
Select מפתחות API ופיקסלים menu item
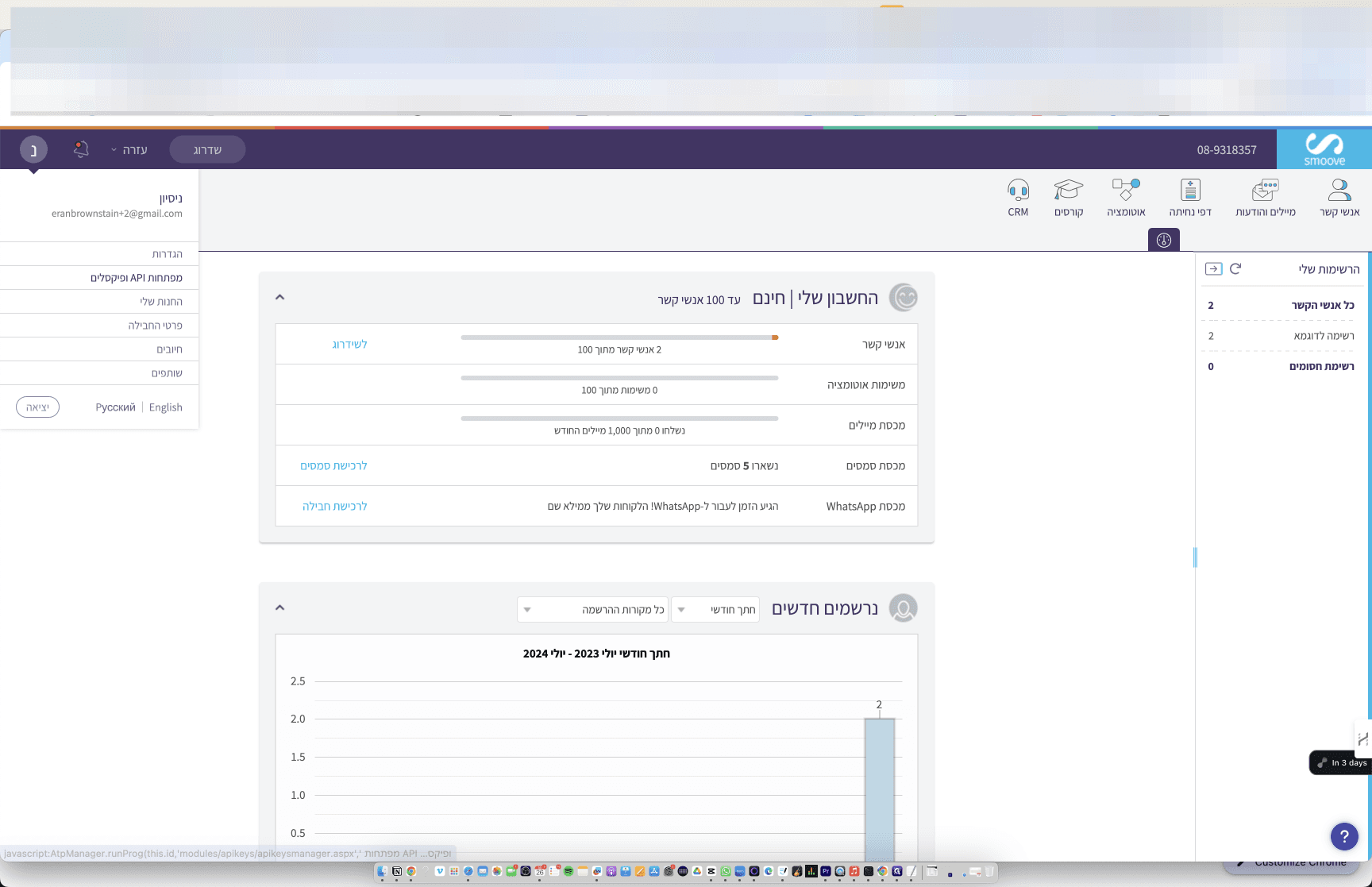click(x=99, y=278)
